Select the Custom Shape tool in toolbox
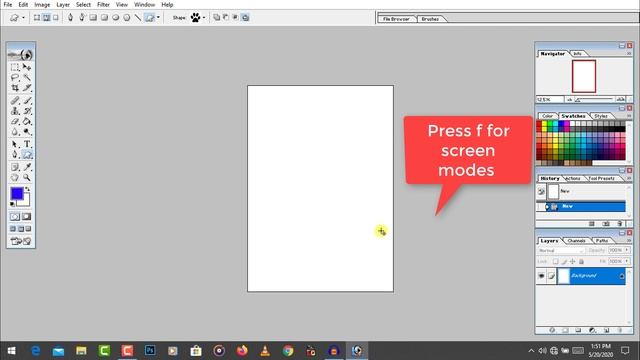The height and width of the screenshot is (360, 640). coord(27,155)
